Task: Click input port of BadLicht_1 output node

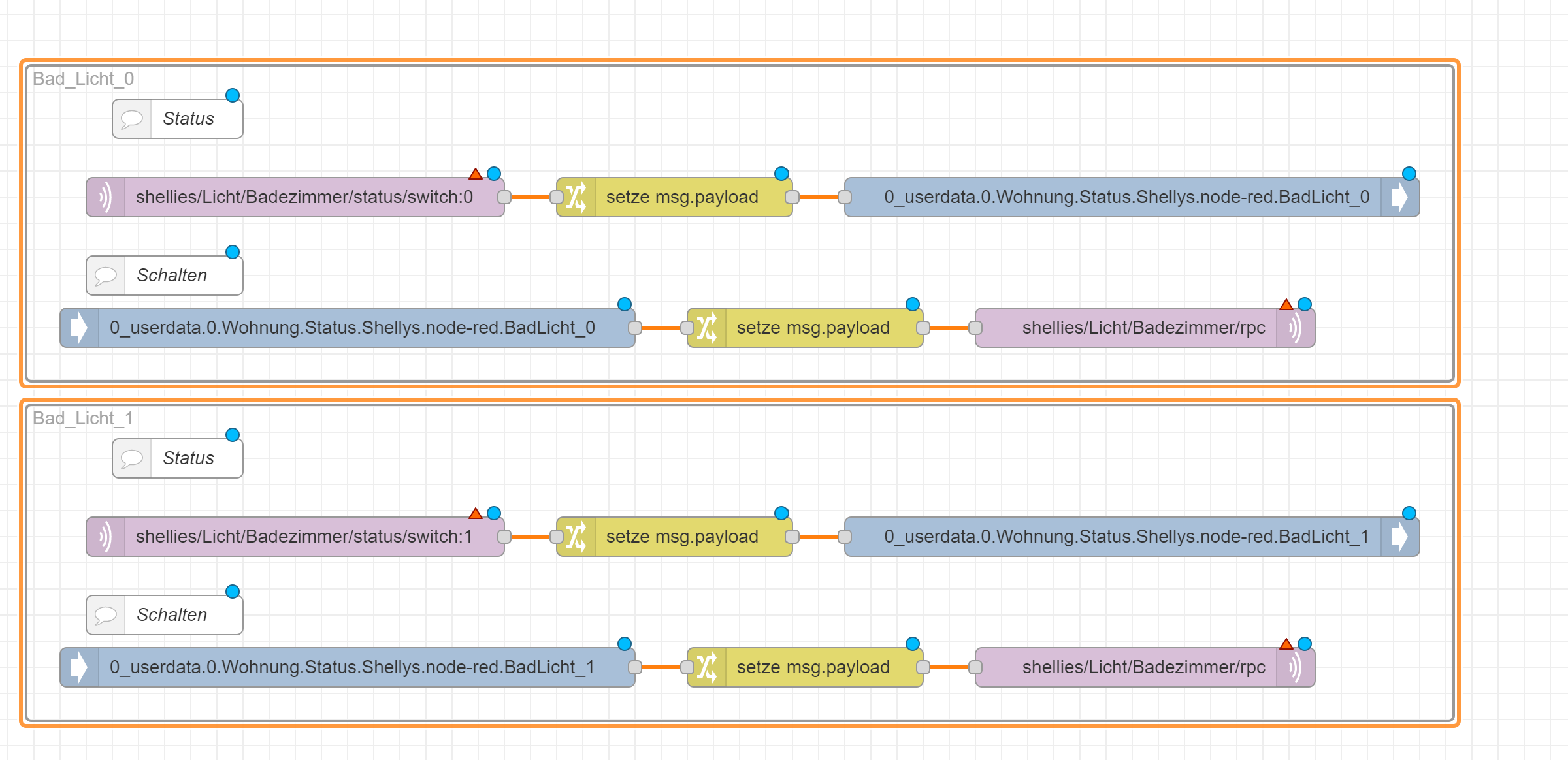Action: coord(845,537)
